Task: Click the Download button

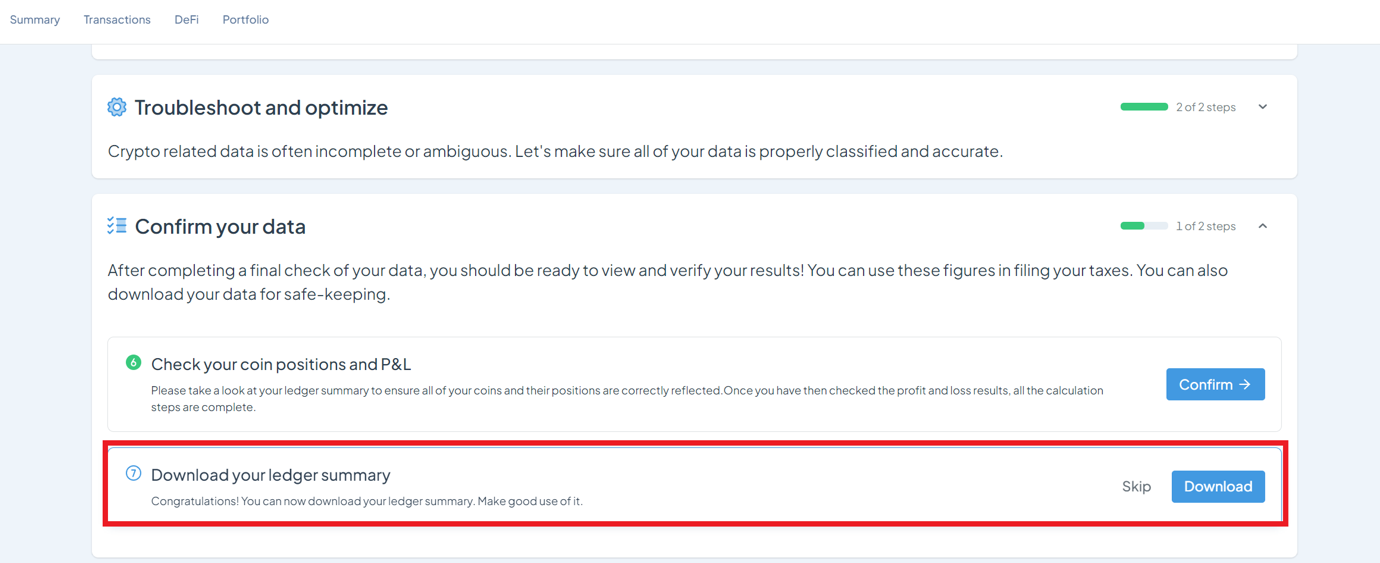Action: [x=1218, y=486]
